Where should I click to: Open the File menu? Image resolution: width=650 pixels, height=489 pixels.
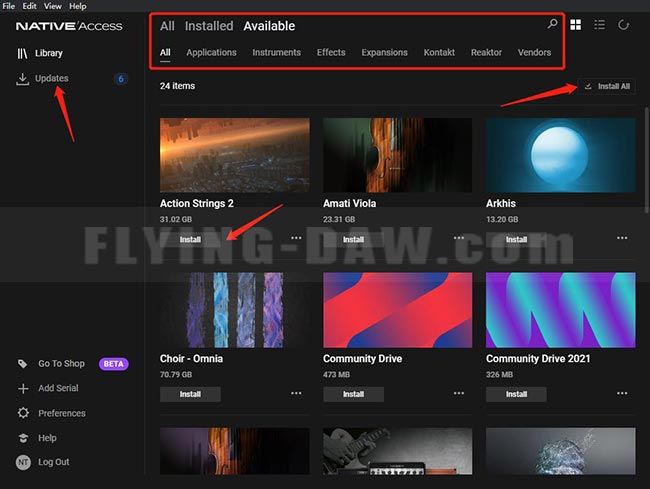coord(8,6)
